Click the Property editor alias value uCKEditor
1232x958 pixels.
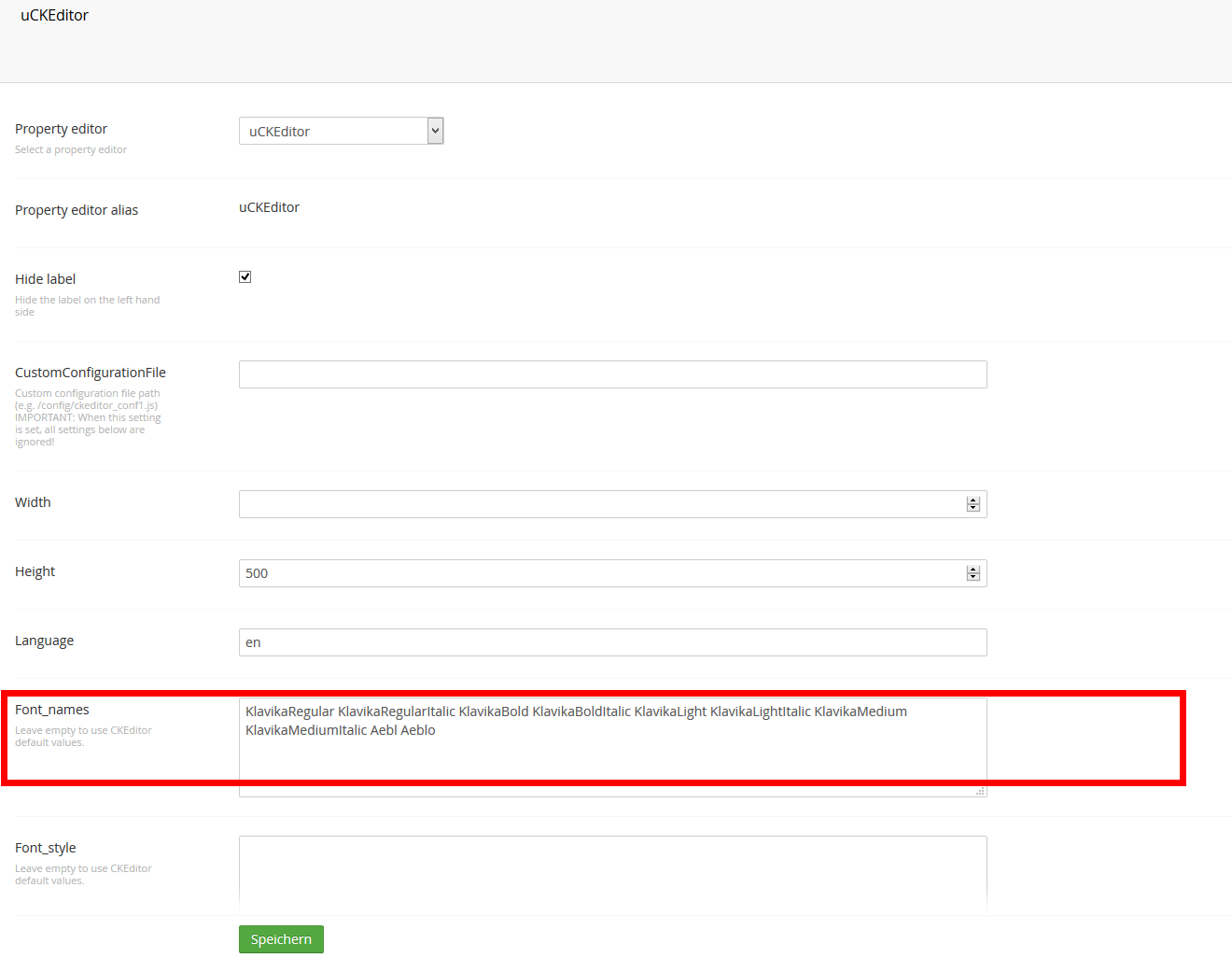coord(269,207)
